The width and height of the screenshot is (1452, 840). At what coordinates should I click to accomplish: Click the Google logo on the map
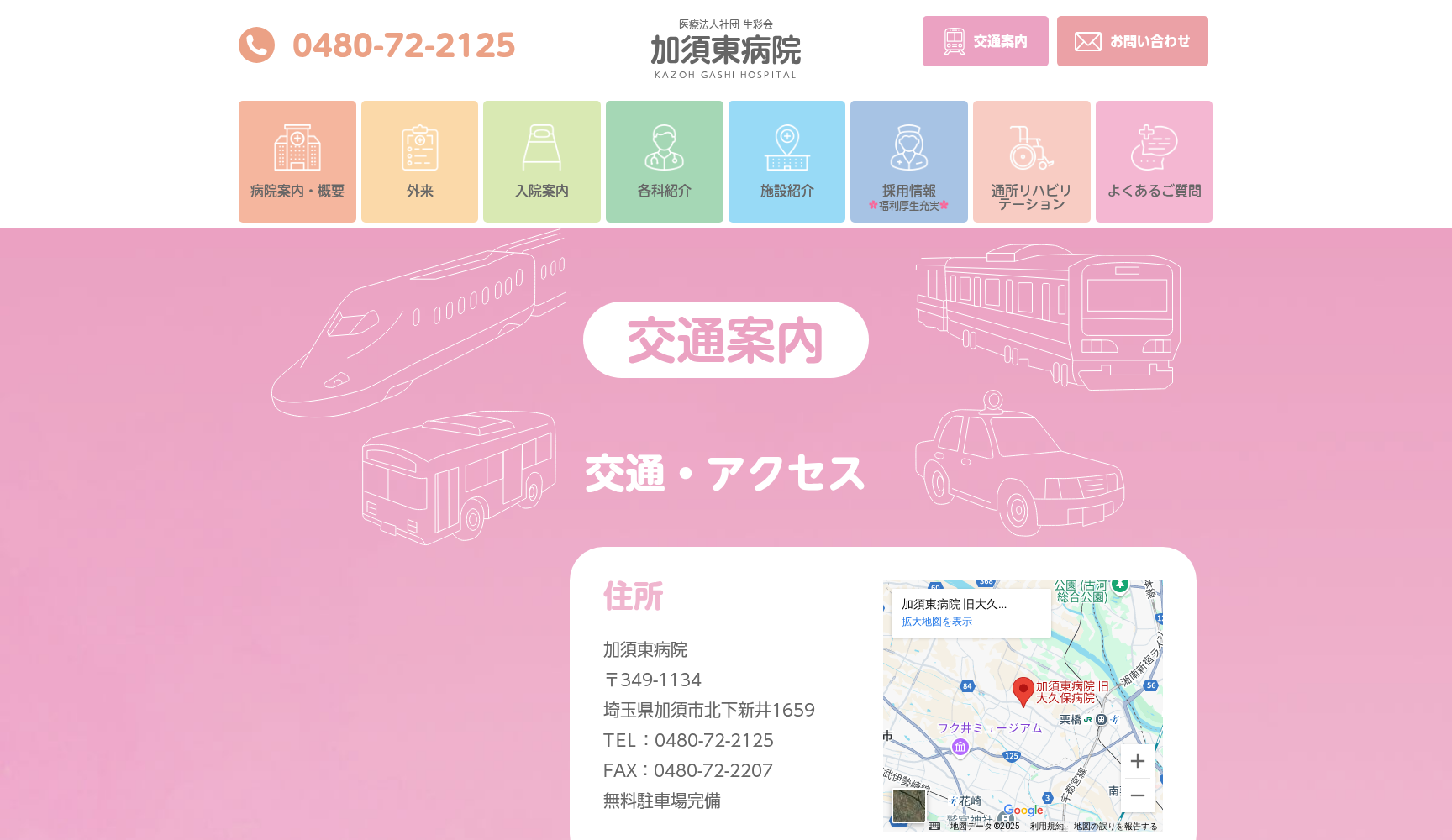click(1023, 811)
